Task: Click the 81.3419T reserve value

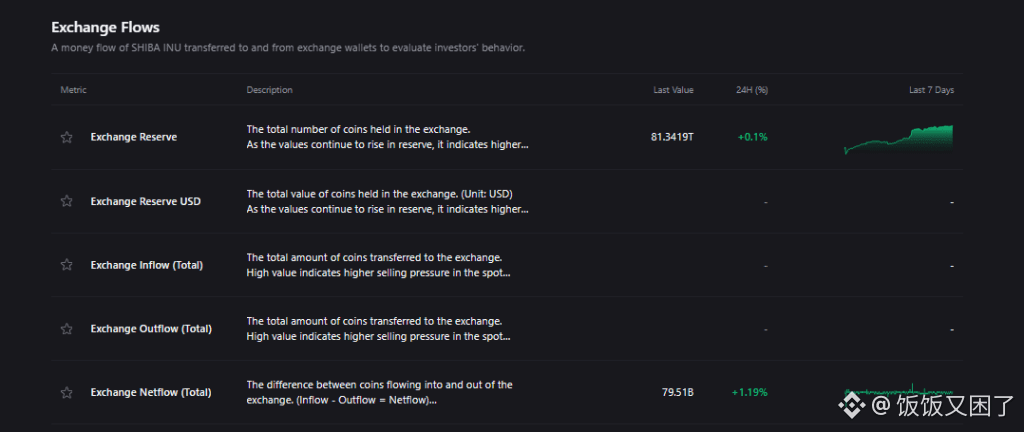Action: (x=671, y=137)
